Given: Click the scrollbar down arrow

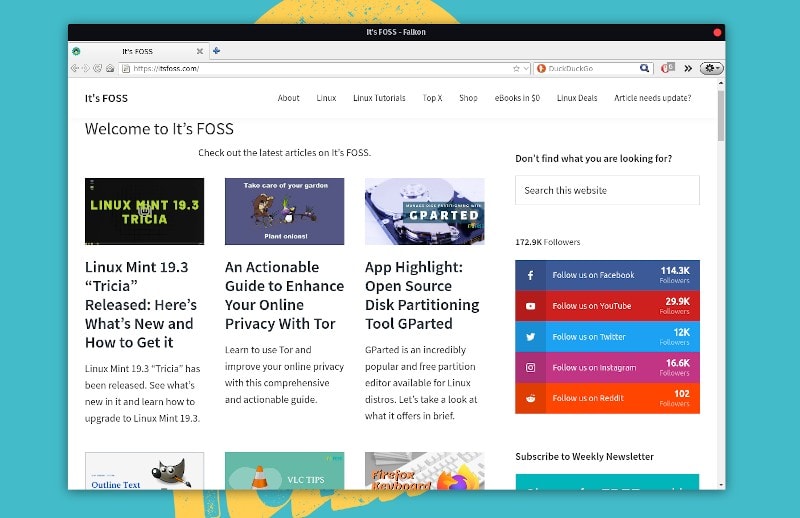Looking at the screenshot, I should click(x=720, y=485).
